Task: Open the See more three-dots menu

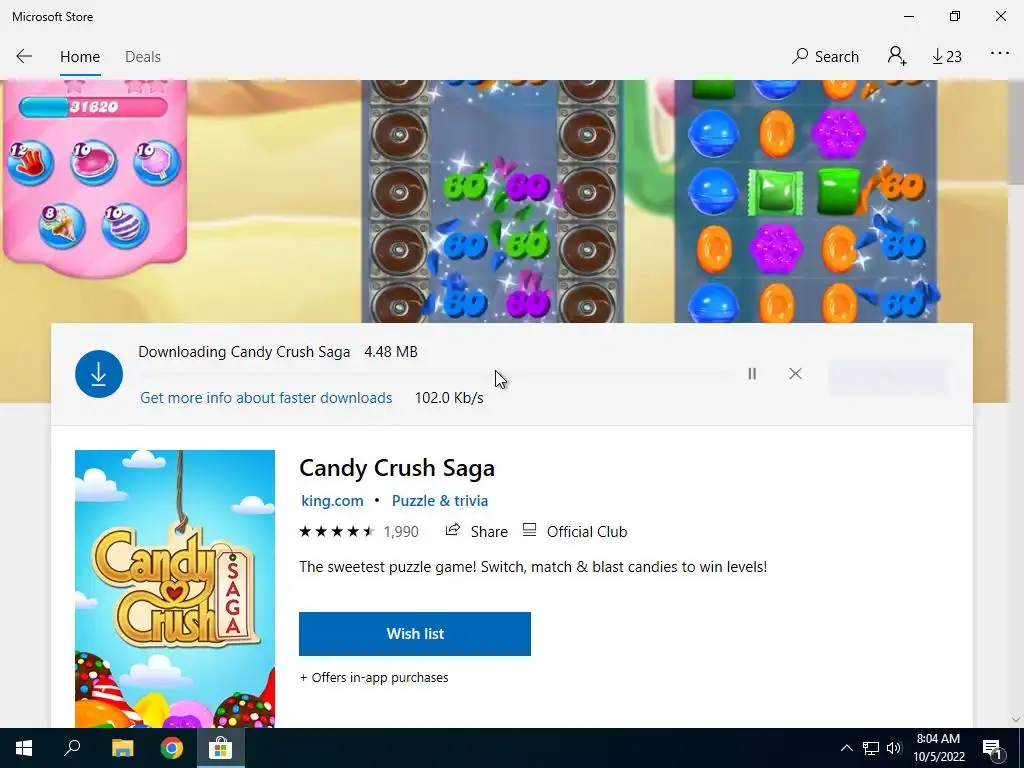Action: point(1000,54)
